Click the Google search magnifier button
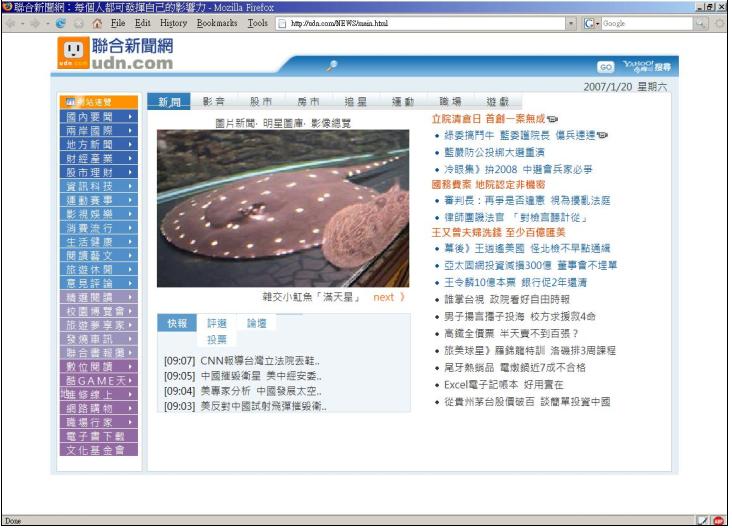This screenshot has height=528, width=732. click(x=701, y=23)
